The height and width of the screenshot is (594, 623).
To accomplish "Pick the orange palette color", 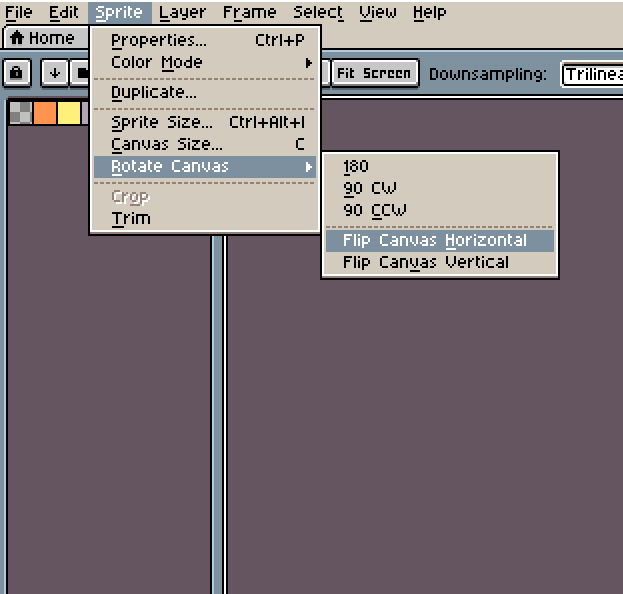I will coord(44,113).
